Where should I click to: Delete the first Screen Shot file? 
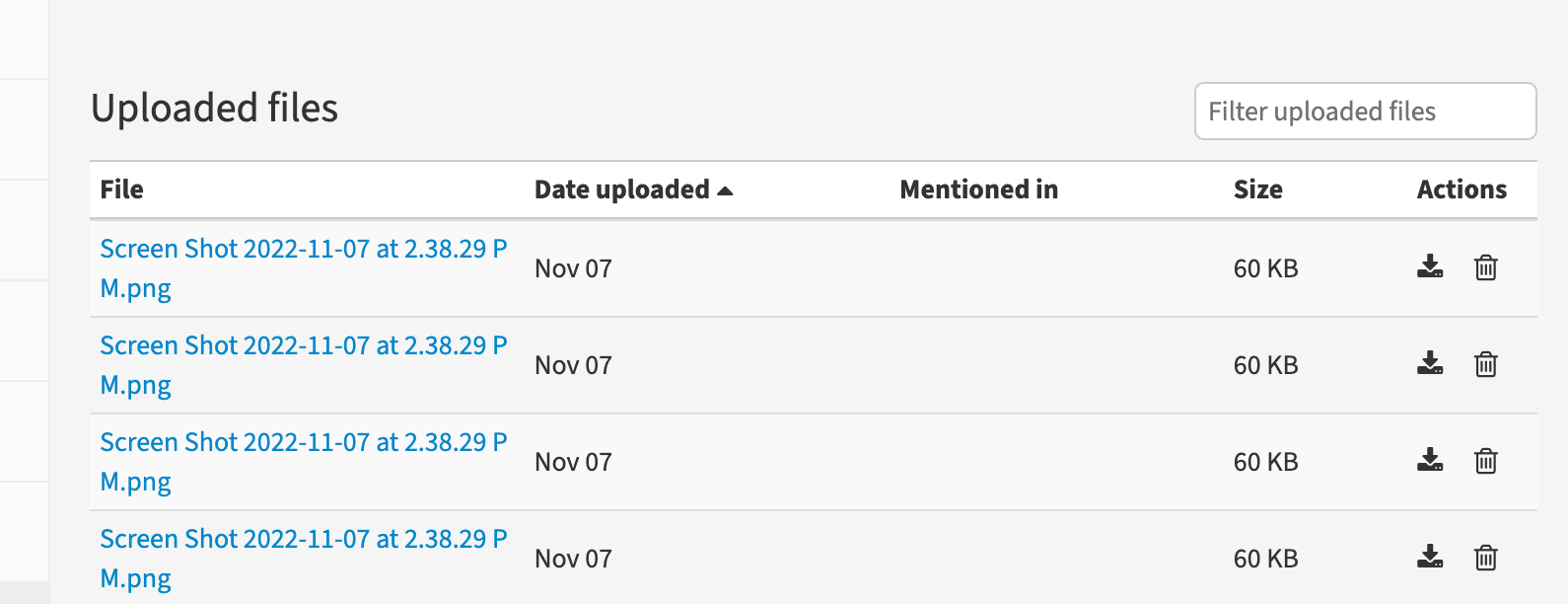(1485, 267)
